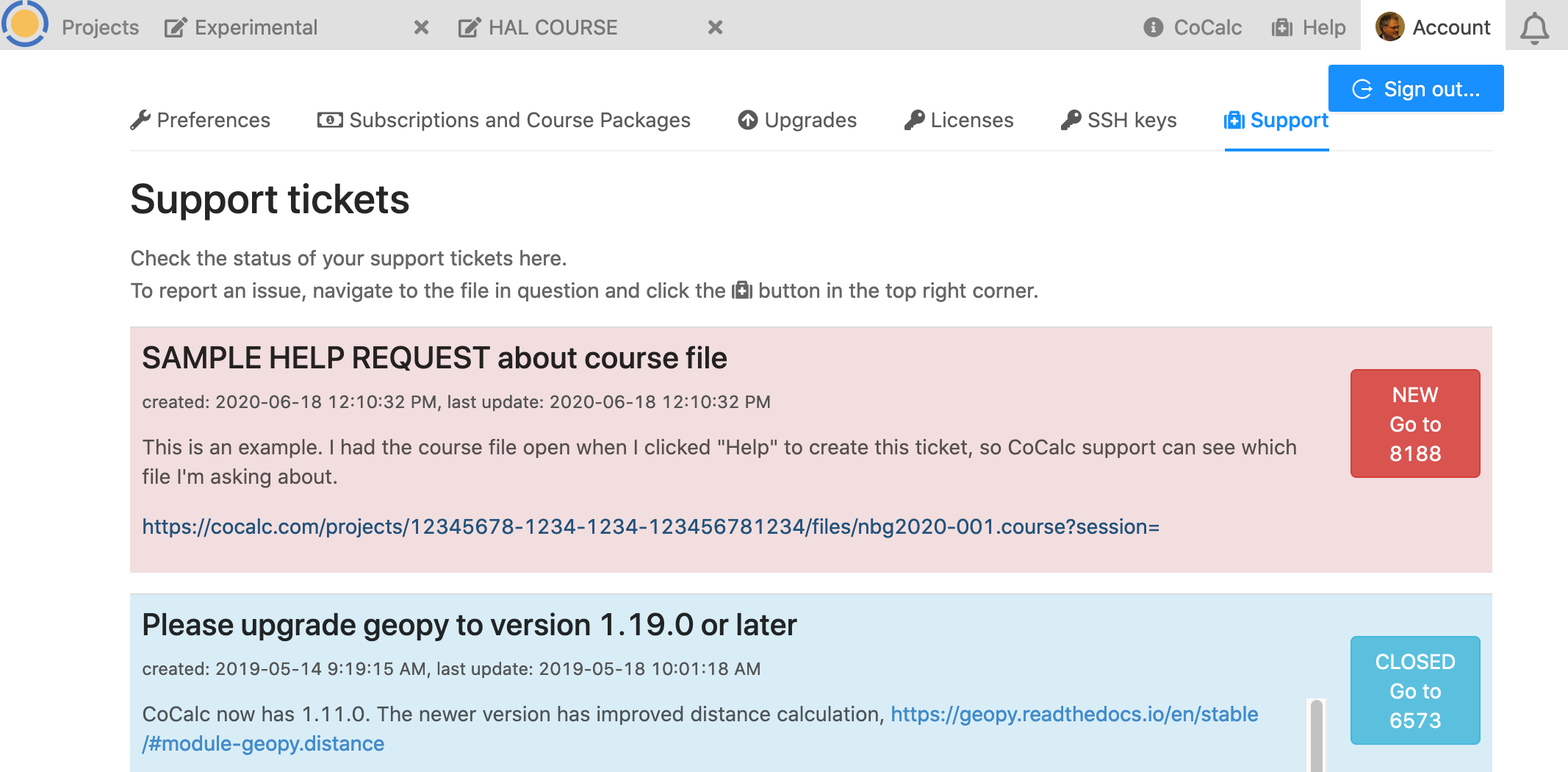Open Help from the top bar
This screenshot has height=772, width=1568.
pos(1309,28)
